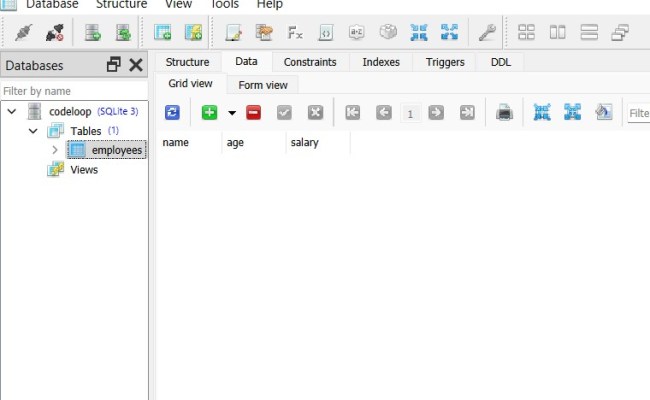650x400 pixels.
Task: Open the View menu
Action: click(178, 4)
